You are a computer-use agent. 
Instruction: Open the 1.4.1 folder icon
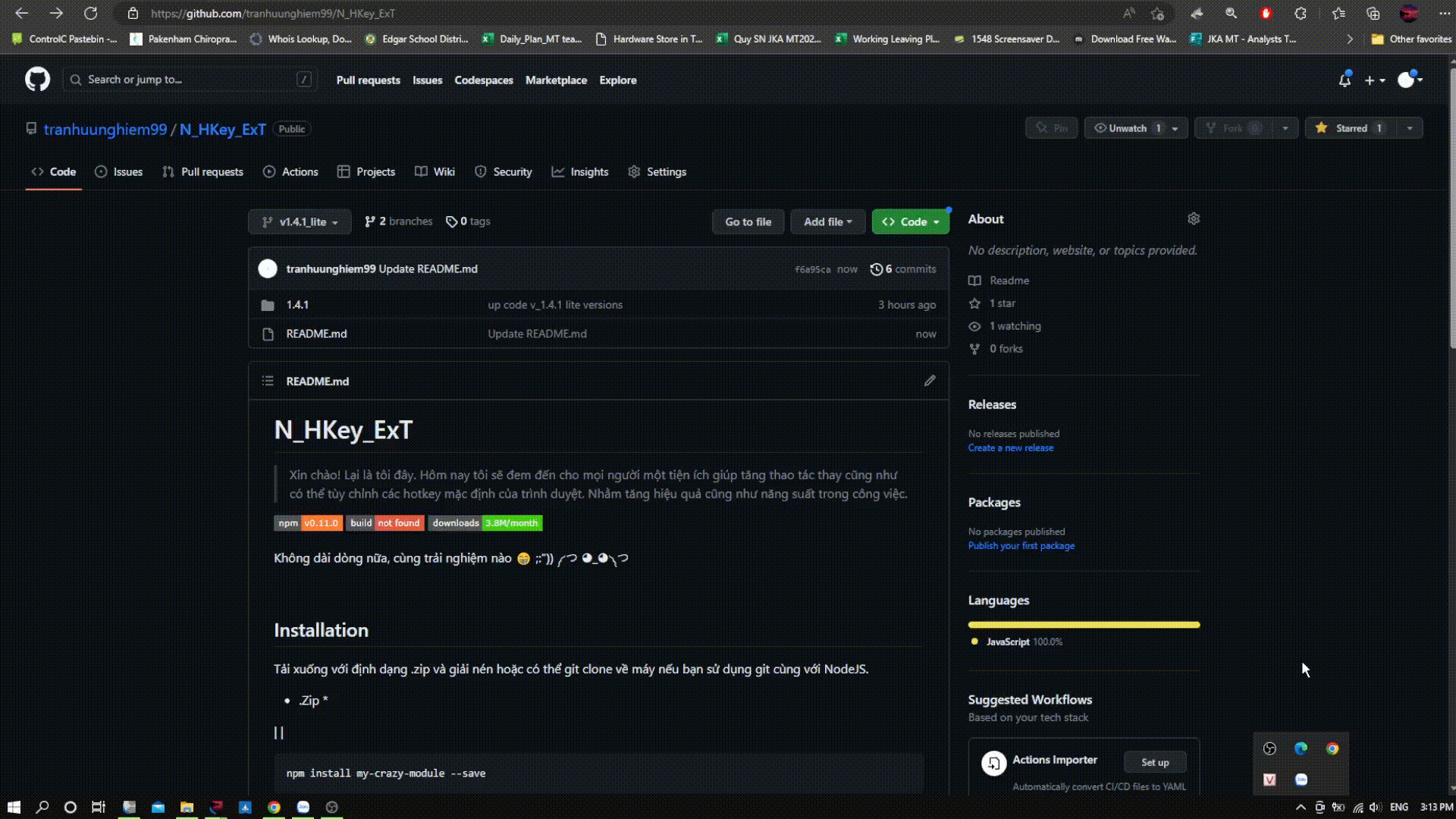pyautogui.click(x=268, y=304)
